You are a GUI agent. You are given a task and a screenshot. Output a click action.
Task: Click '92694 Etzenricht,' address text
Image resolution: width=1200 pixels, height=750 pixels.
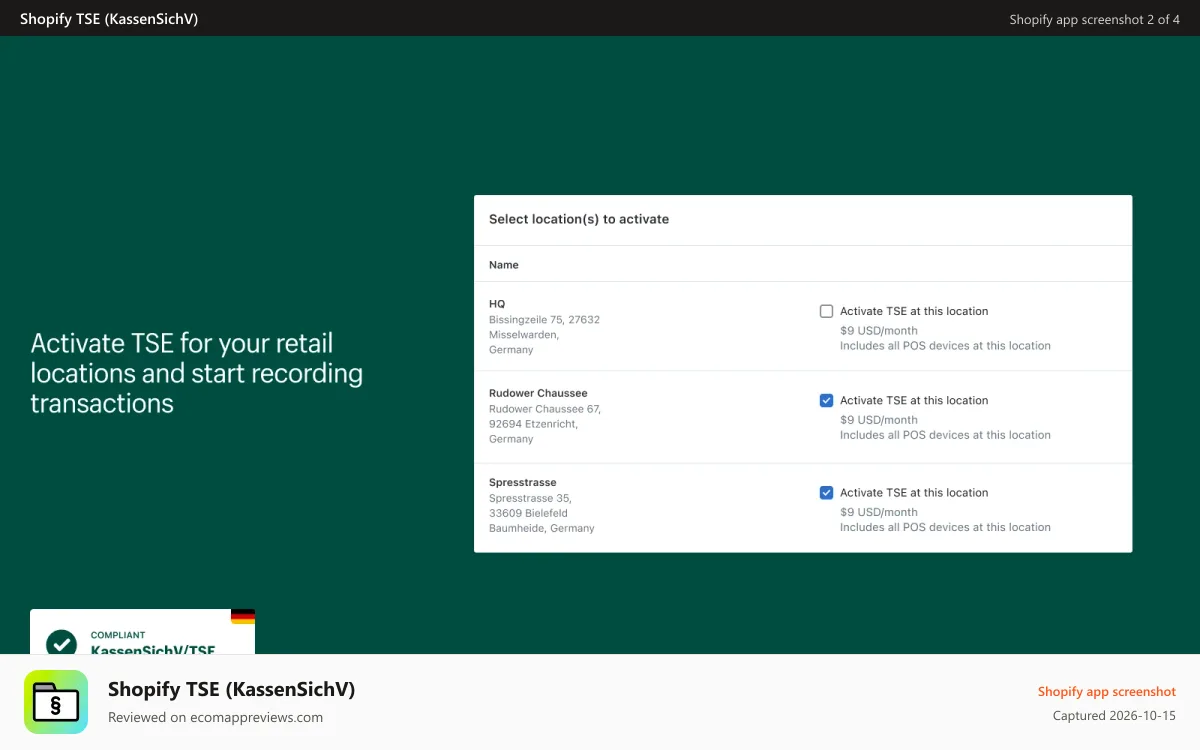click(x=533, y=424)
